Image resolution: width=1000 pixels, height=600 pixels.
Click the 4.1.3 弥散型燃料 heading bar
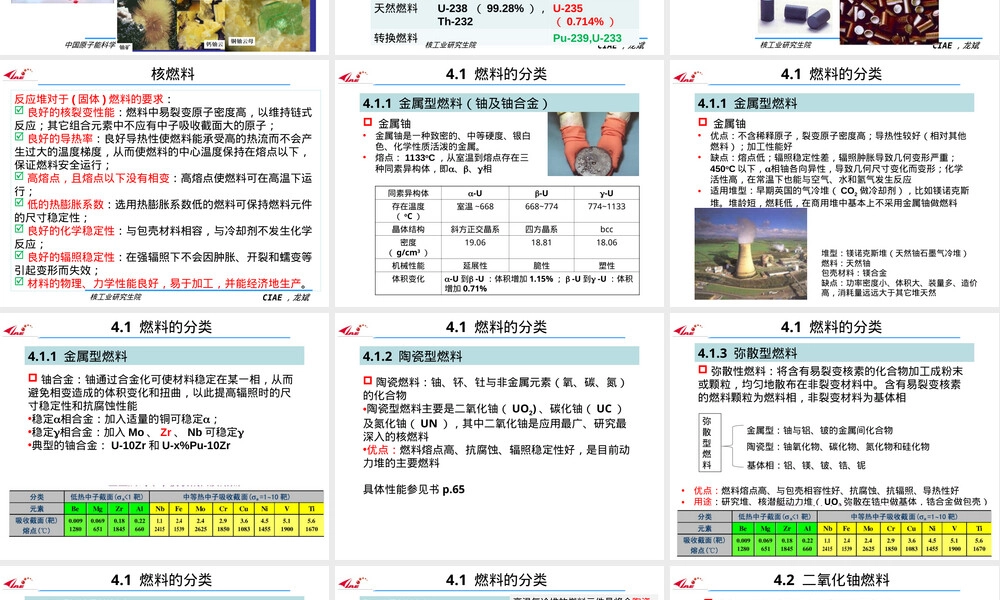[834, 353]
